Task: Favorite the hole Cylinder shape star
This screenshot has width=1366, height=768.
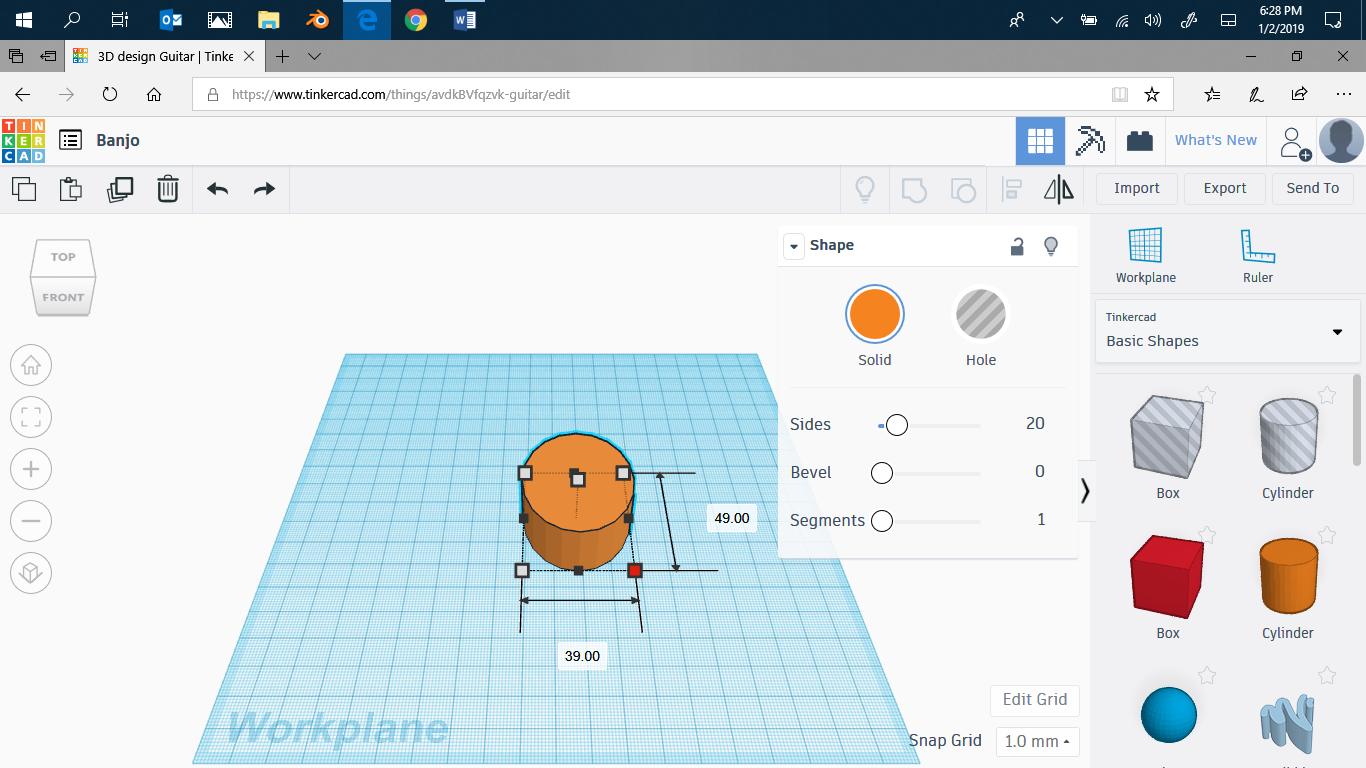Action: point(1327,395)
